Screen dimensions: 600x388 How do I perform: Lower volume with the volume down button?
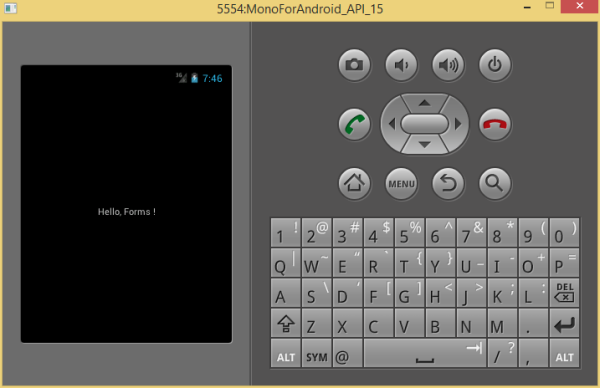401,65
